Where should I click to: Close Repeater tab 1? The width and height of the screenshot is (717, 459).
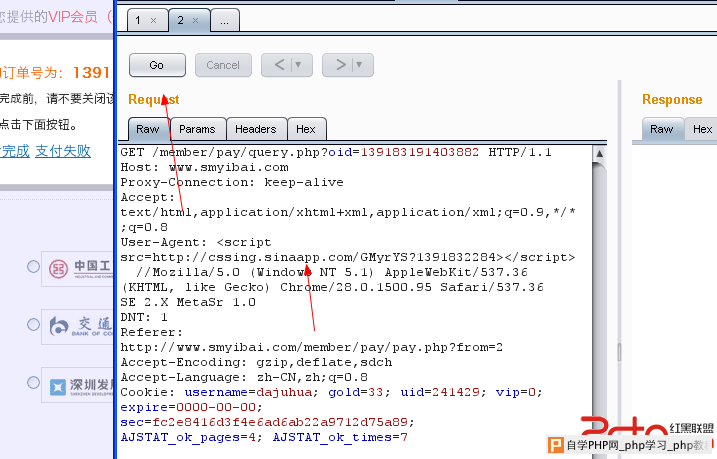(x=154, y=21)
